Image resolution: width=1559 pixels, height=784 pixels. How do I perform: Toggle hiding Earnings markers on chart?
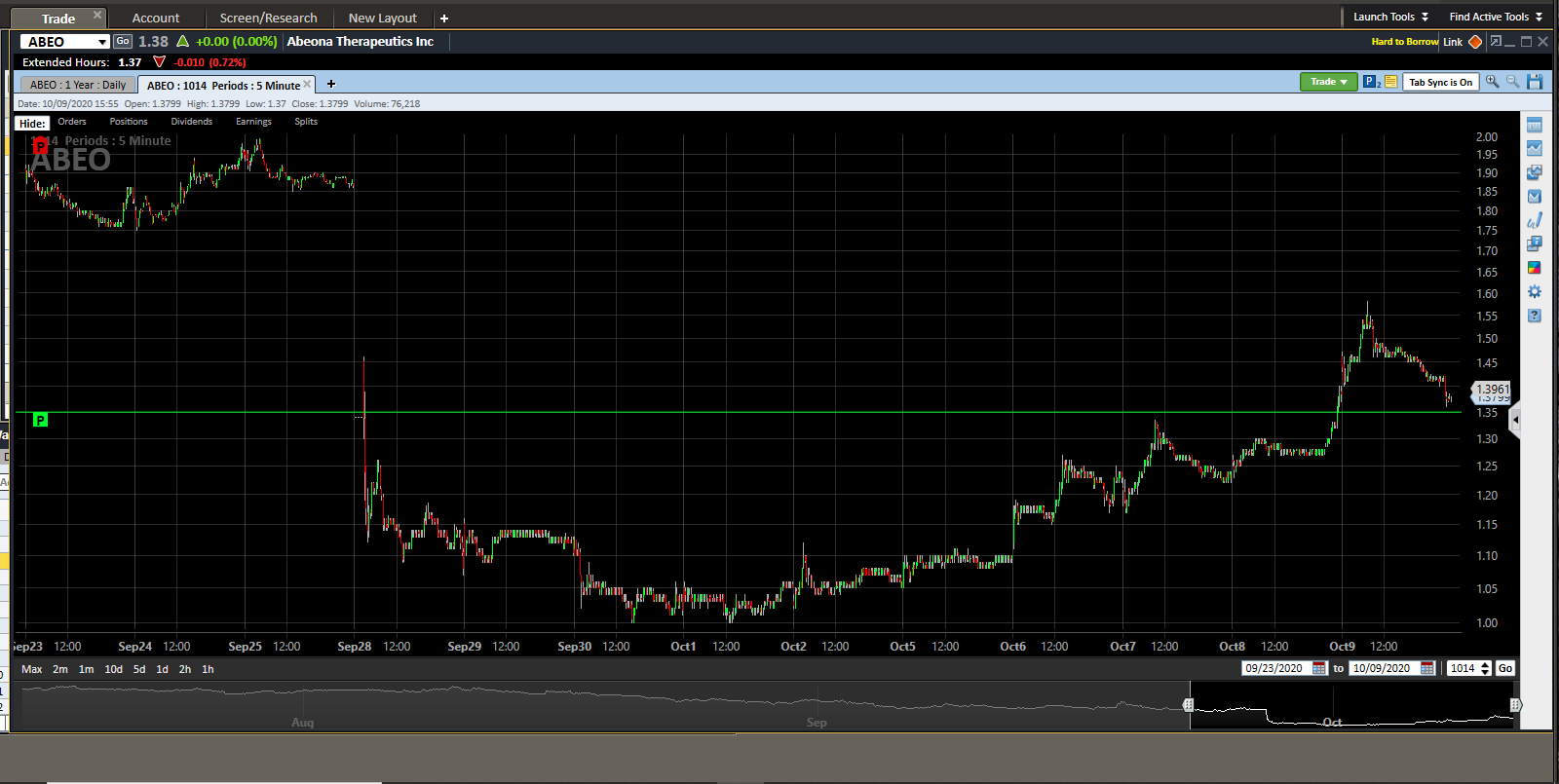pos(253,122)
